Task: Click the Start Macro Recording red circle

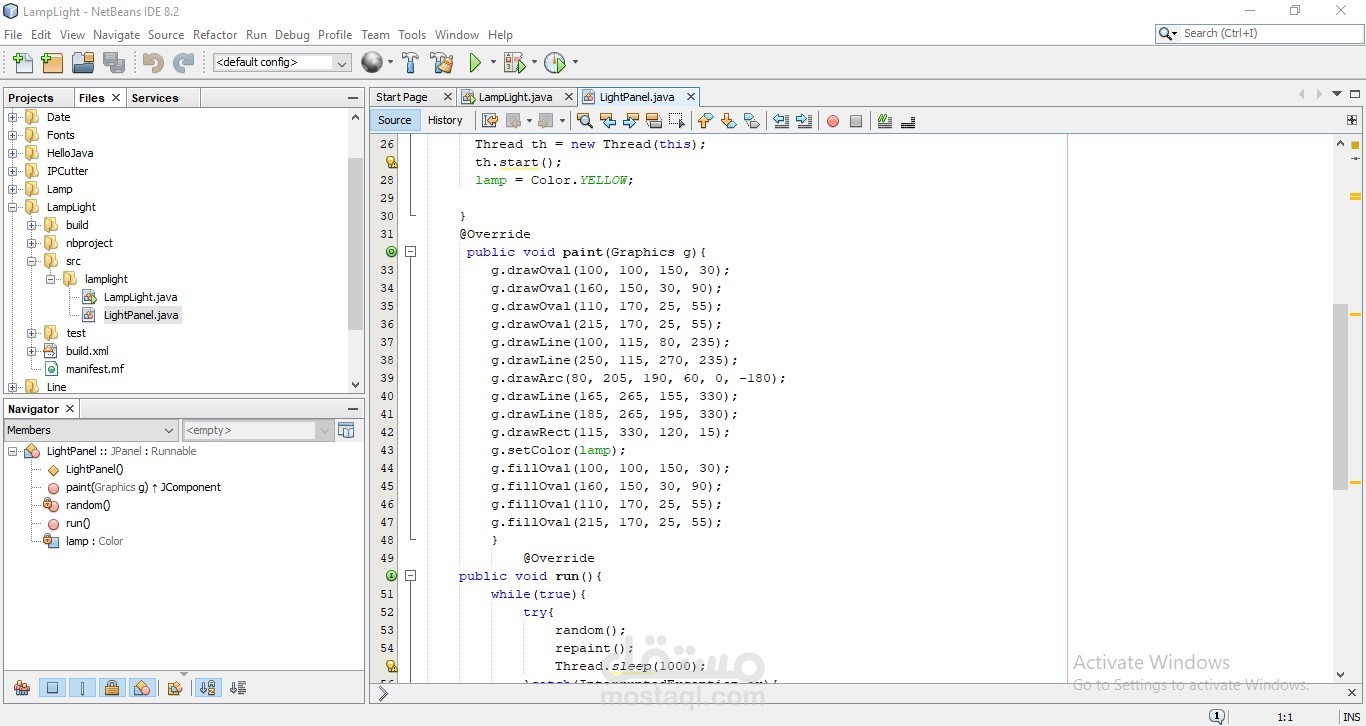Action: tap(833, 121)
